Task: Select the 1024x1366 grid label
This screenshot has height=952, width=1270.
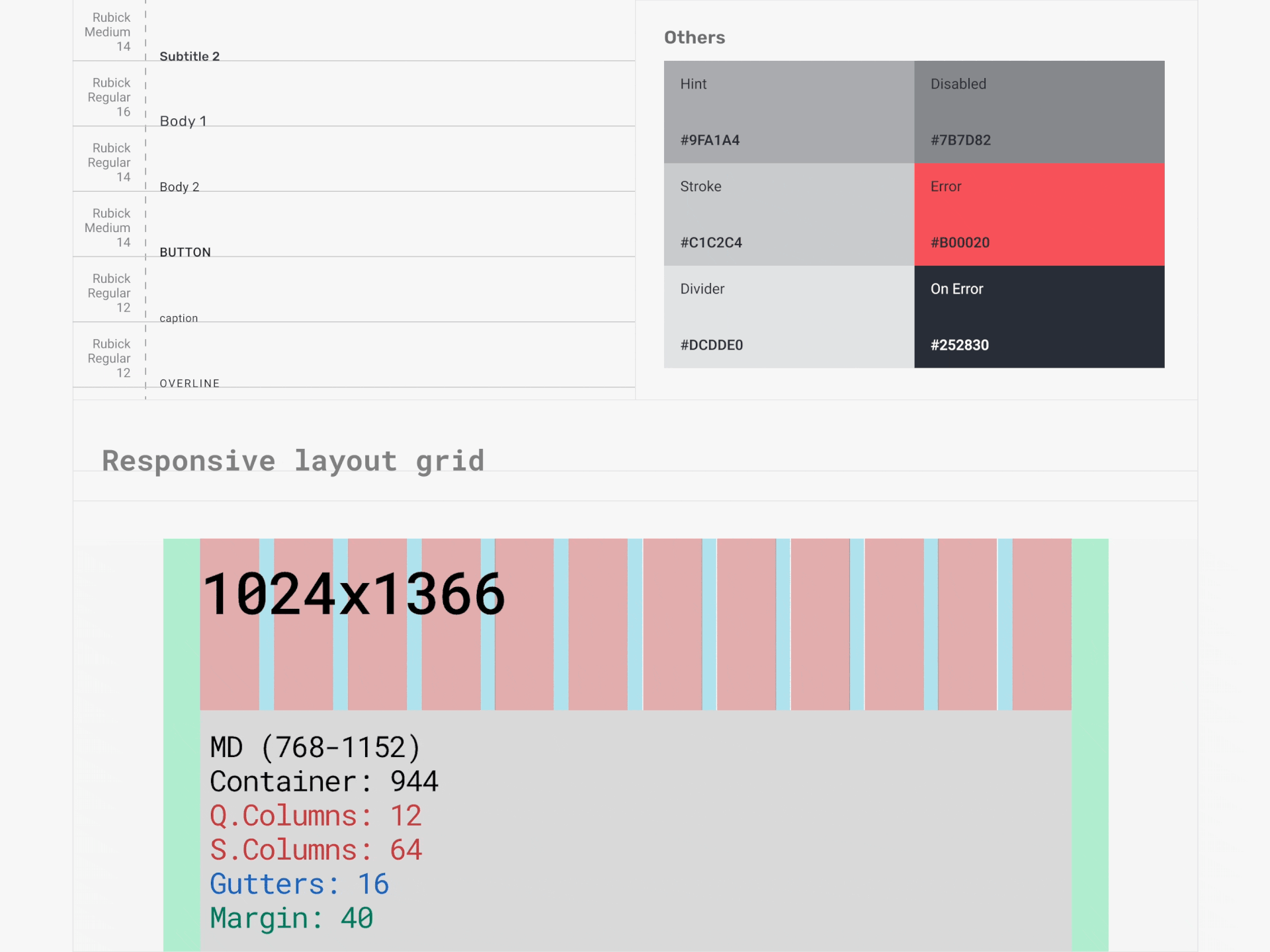Action: point(354,594)
